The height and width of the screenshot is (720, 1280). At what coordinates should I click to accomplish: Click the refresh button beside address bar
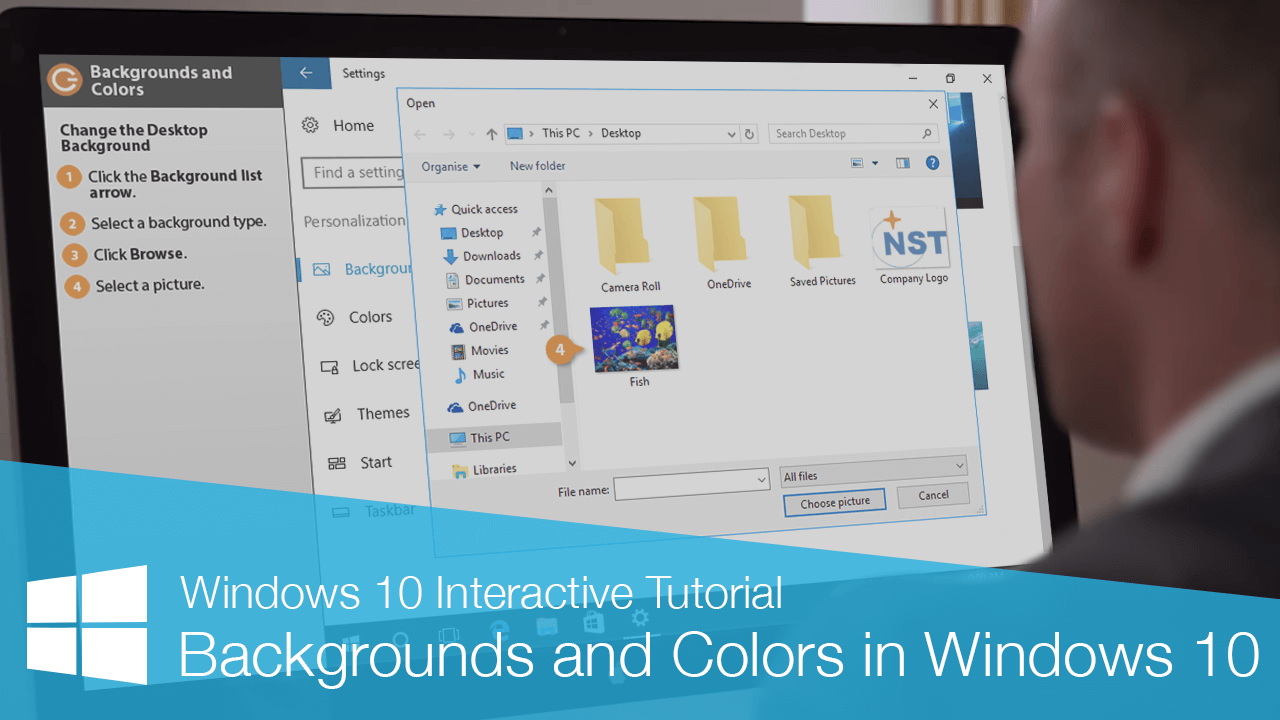[750, 134]
